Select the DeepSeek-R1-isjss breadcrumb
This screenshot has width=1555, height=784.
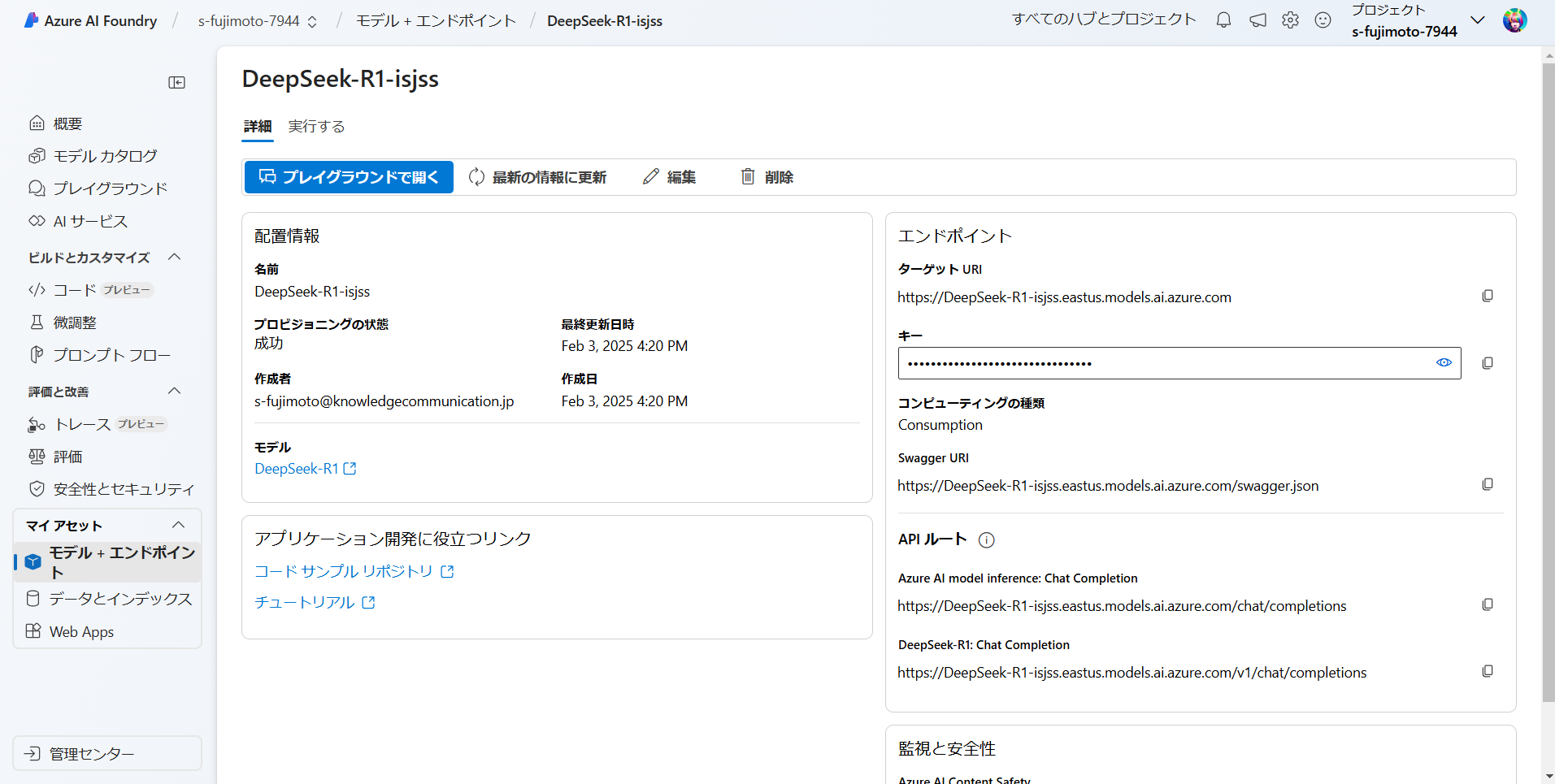pyautogui.click(x=605, y=21)
